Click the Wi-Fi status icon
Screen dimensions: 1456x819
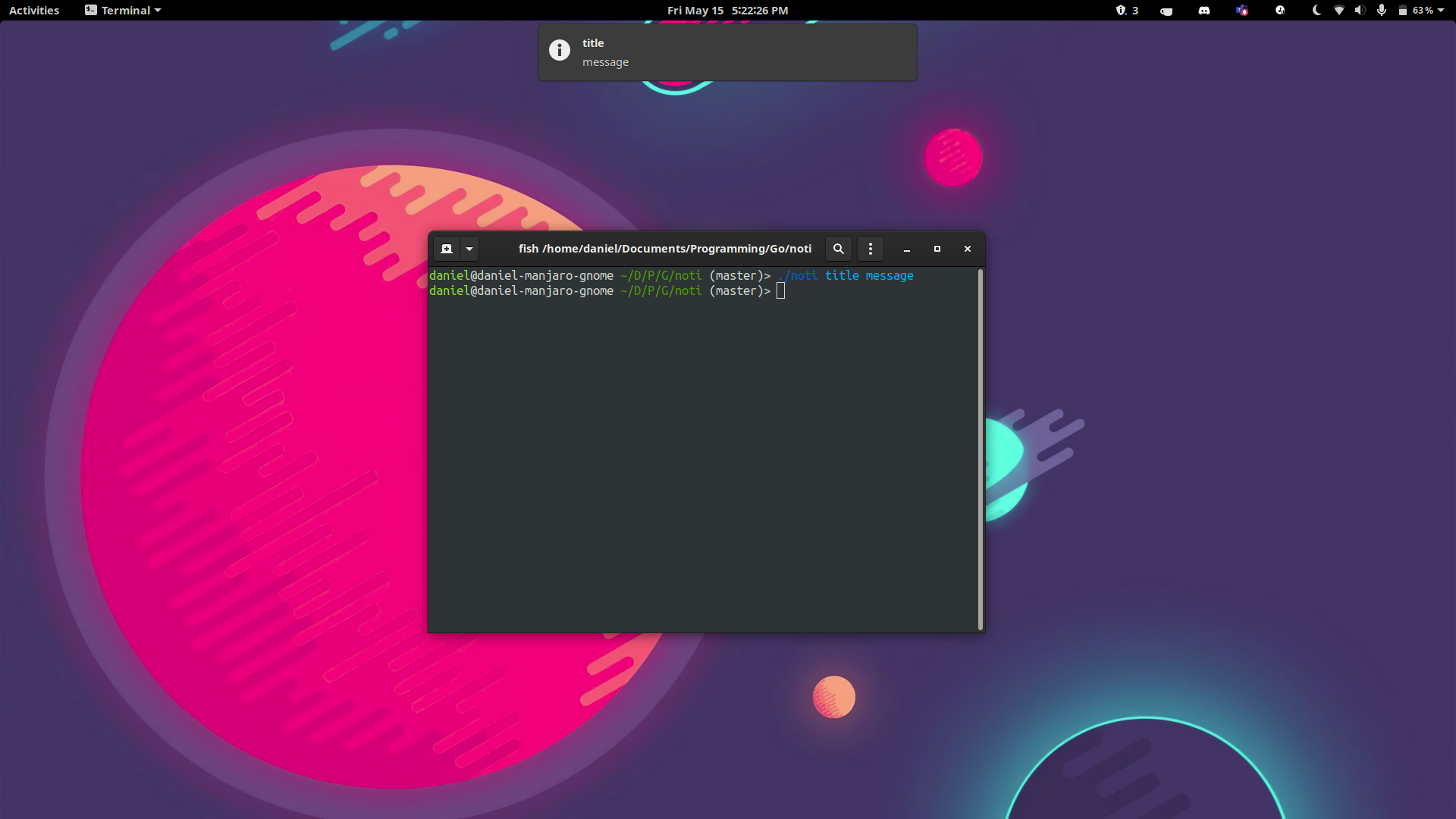pos(1338,11)
